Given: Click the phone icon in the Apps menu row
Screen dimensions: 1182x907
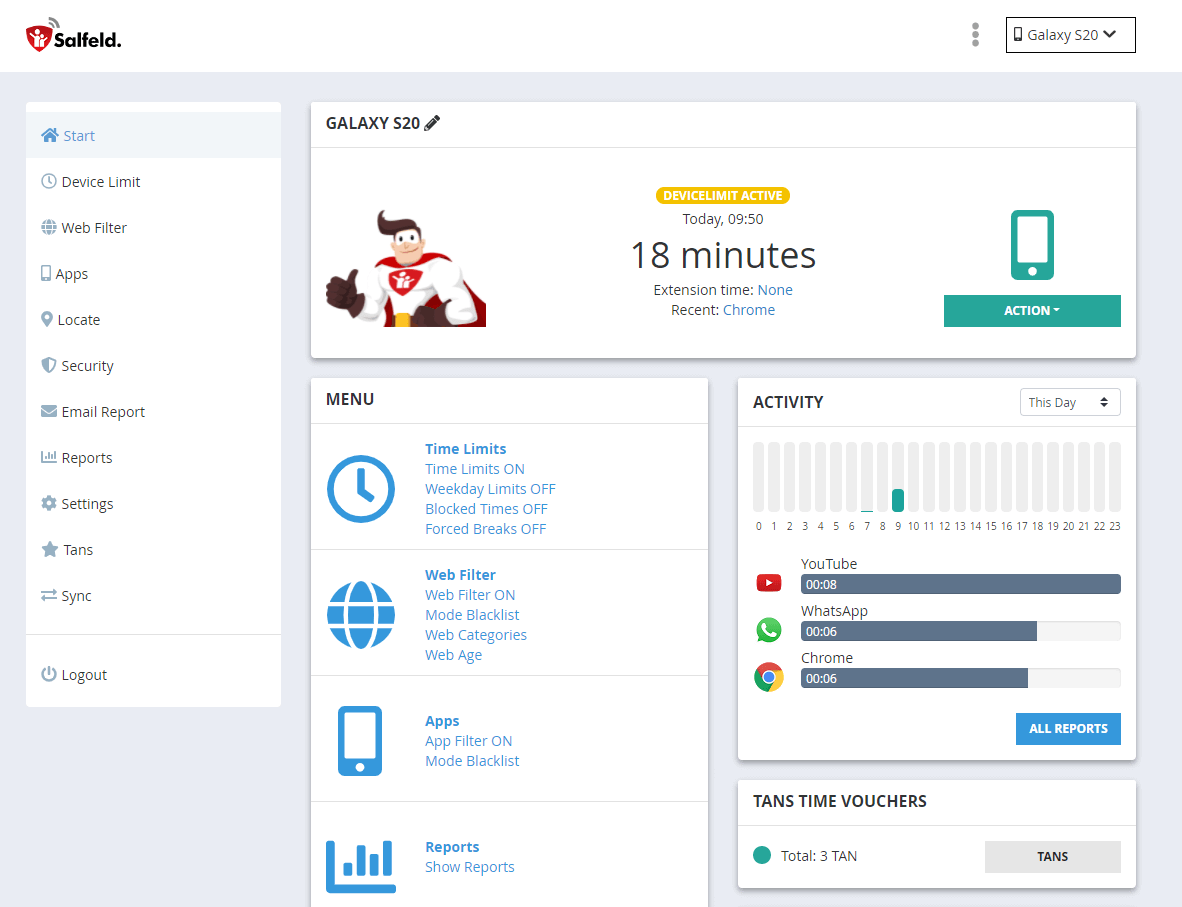Looking at the screenshot, I should click(360, 741).
